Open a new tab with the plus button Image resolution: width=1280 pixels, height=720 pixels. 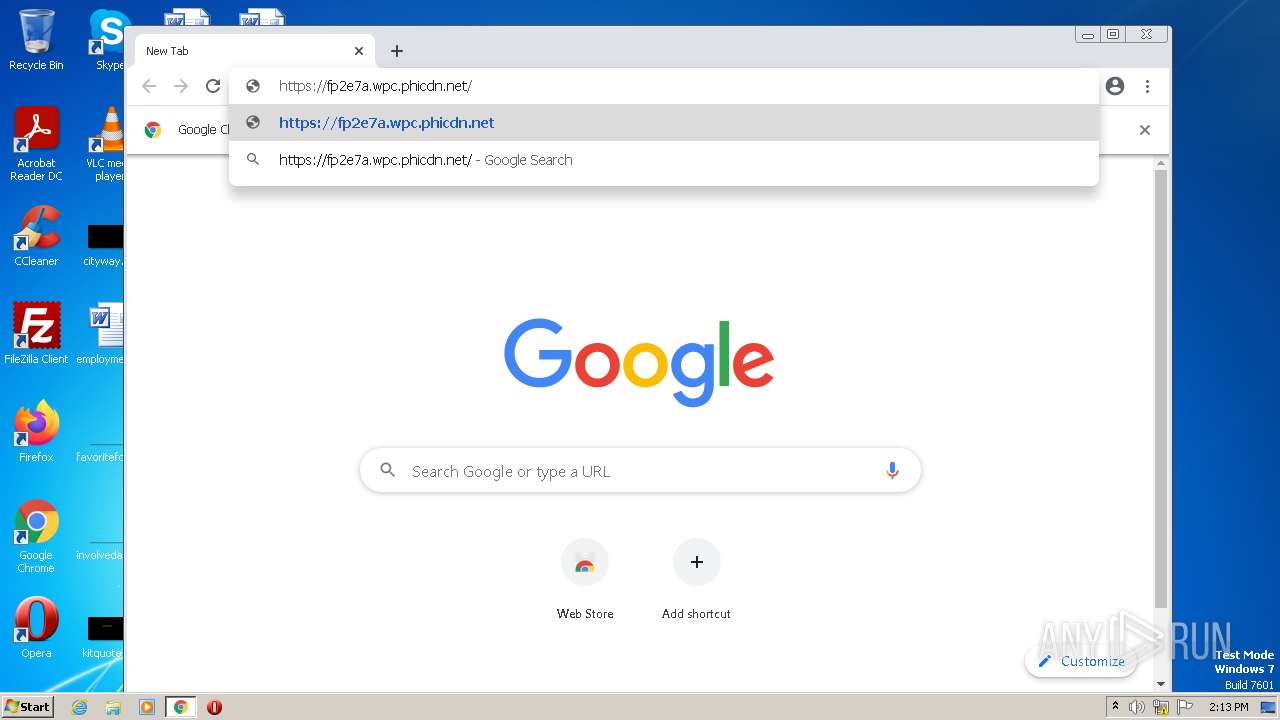click(397, 51)
